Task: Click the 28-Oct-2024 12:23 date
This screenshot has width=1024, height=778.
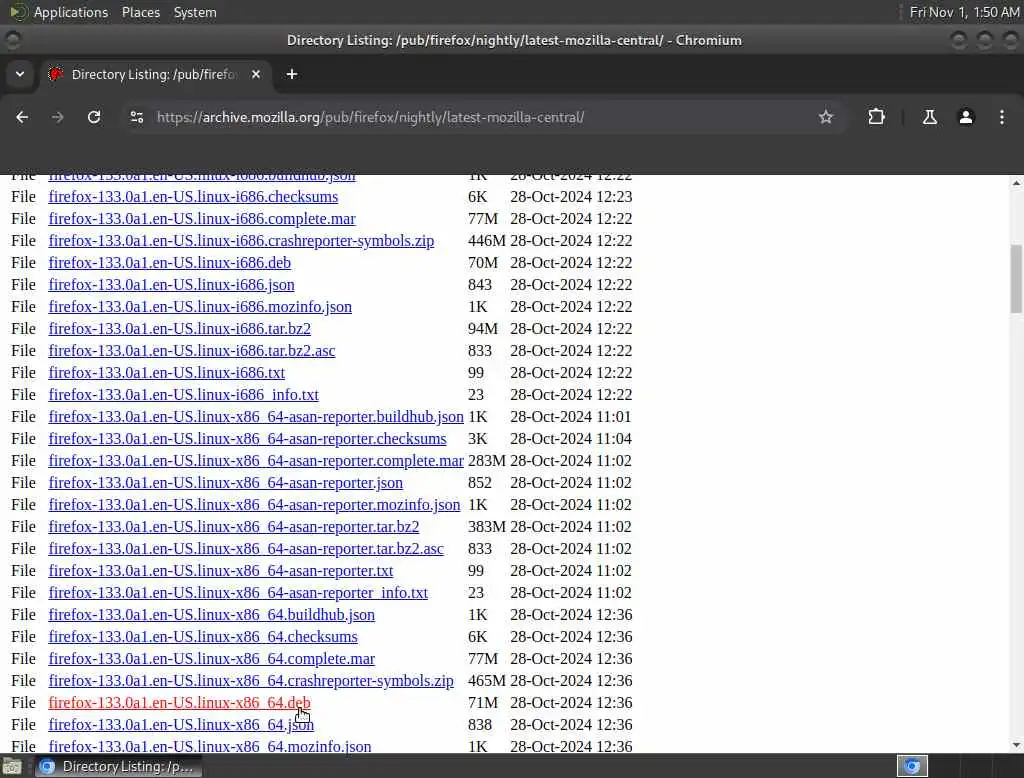Action: point(571,197)
